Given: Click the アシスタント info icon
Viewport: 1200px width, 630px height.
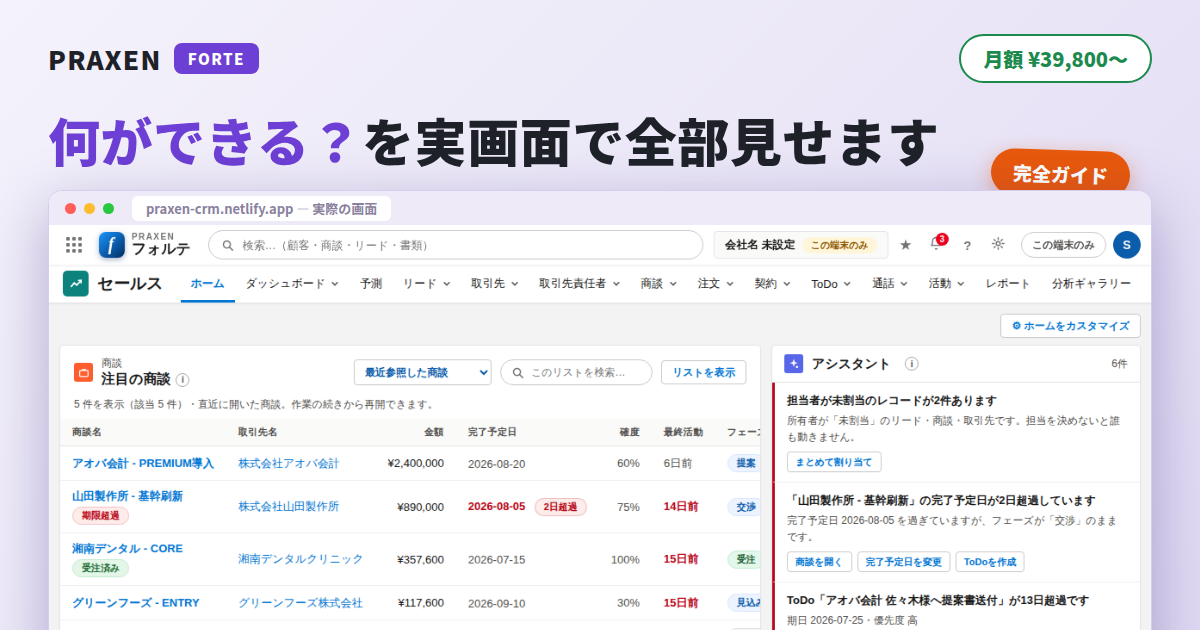Looking at the screenshot, I should (912, 364).
